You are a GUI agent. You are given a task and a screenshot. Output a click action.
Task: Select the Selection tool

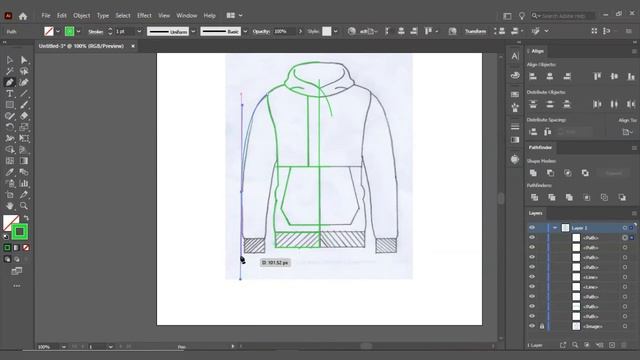9,60
